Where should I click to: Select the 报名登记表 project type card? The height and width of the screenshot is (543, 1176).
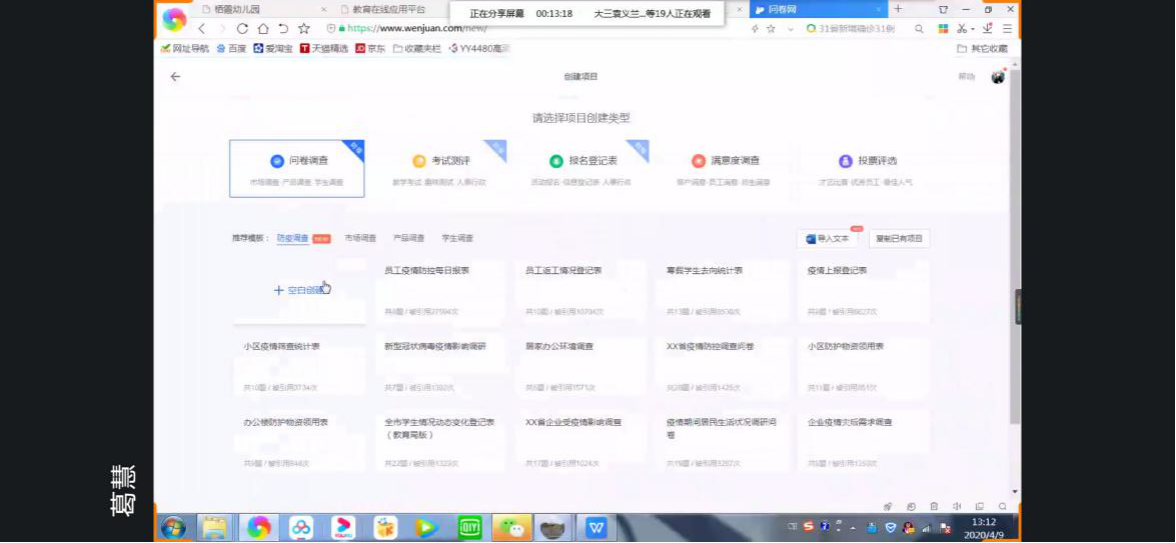point(582,169)
